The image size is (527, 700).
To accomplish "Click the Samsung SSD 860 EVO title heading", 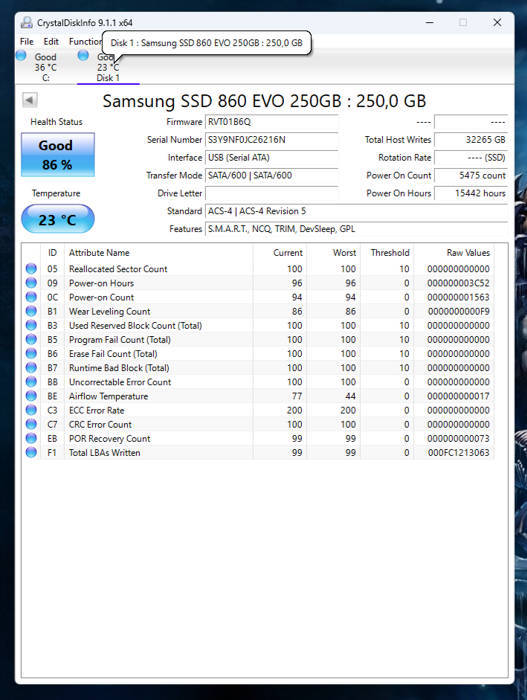I will [x=264, y=101].
